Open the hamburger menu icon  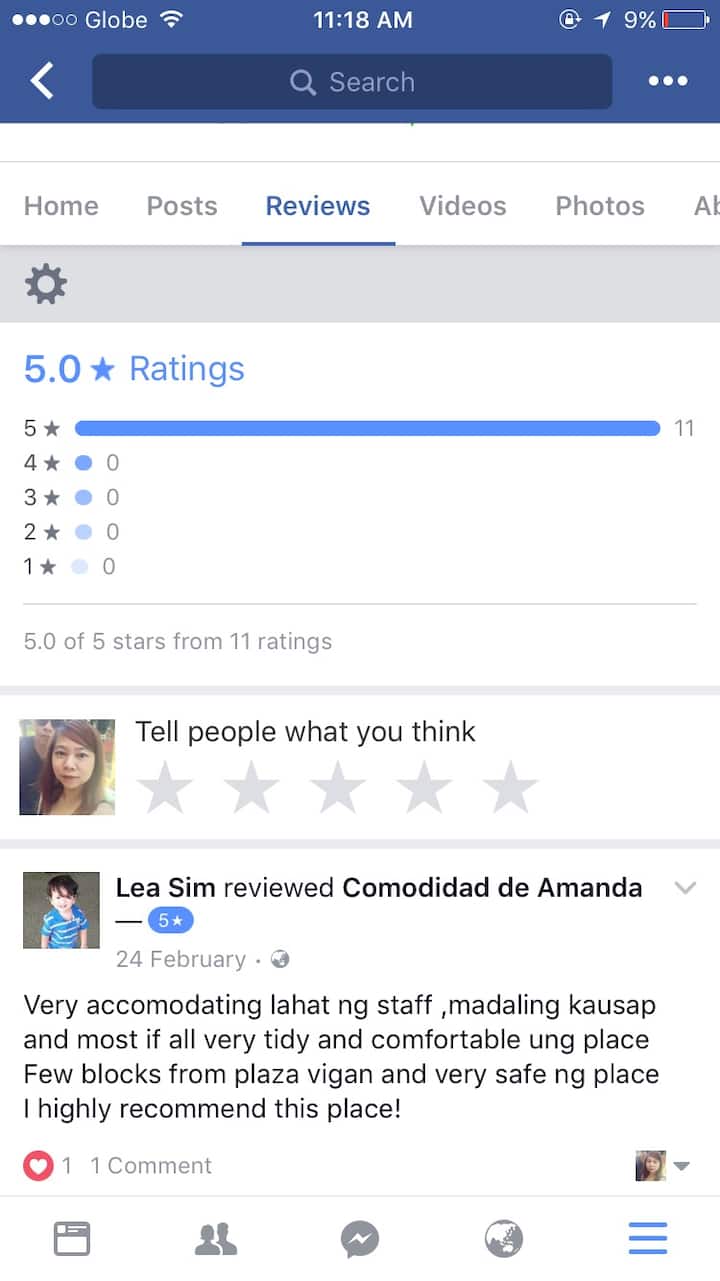click(x=648, y=1239)
